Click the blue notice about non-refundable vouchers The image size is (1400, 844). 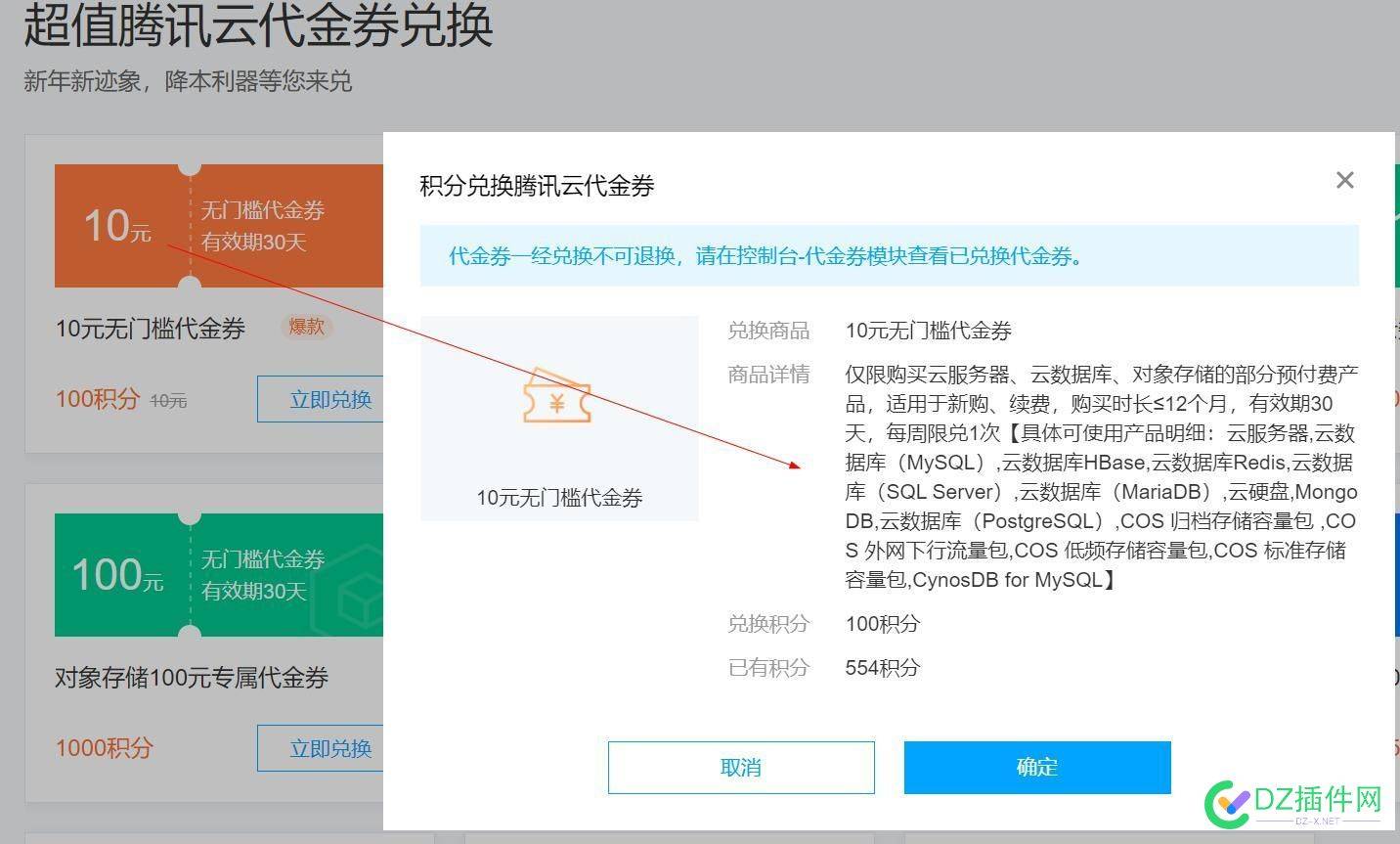[x=890, y=256]
